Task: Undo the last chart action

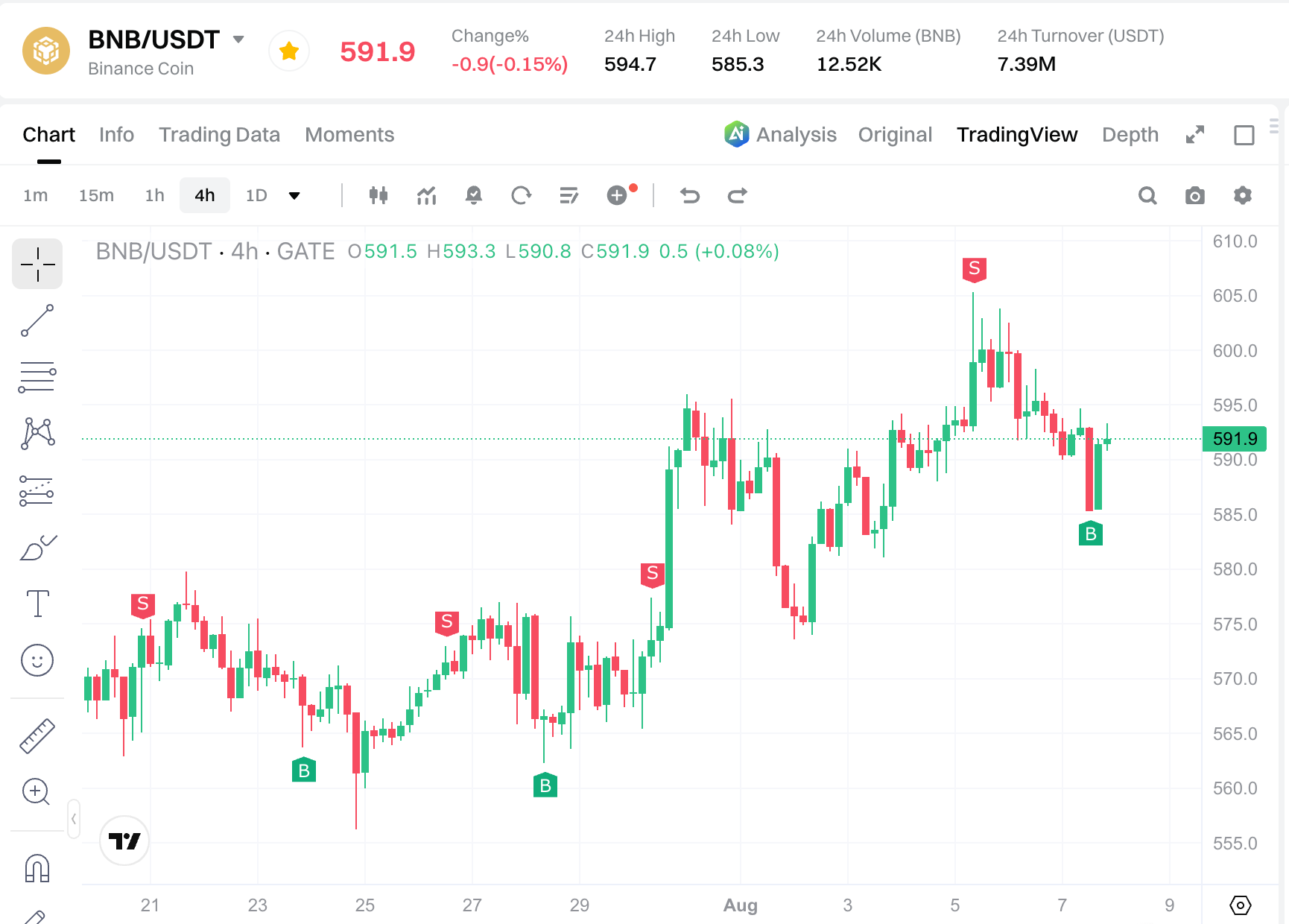Action: [x=690, y=195]
